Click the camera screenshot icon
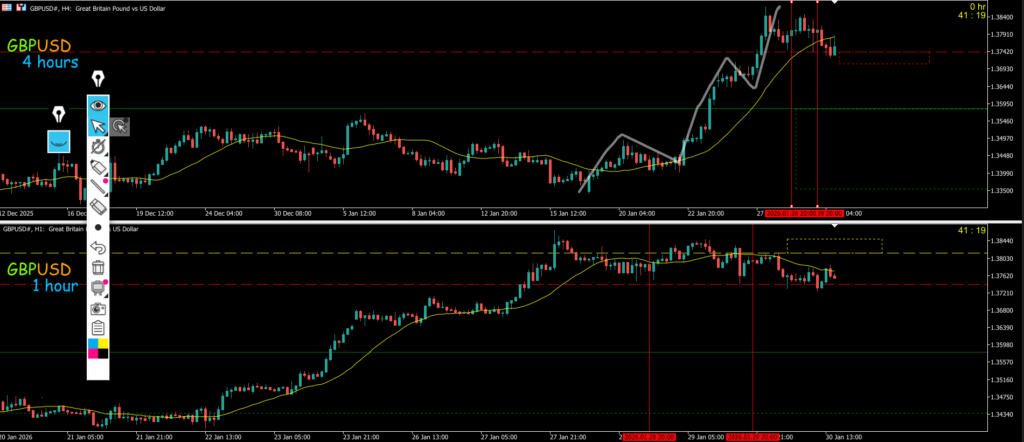This screenshot has height=442, width=1024. (98, 308)
